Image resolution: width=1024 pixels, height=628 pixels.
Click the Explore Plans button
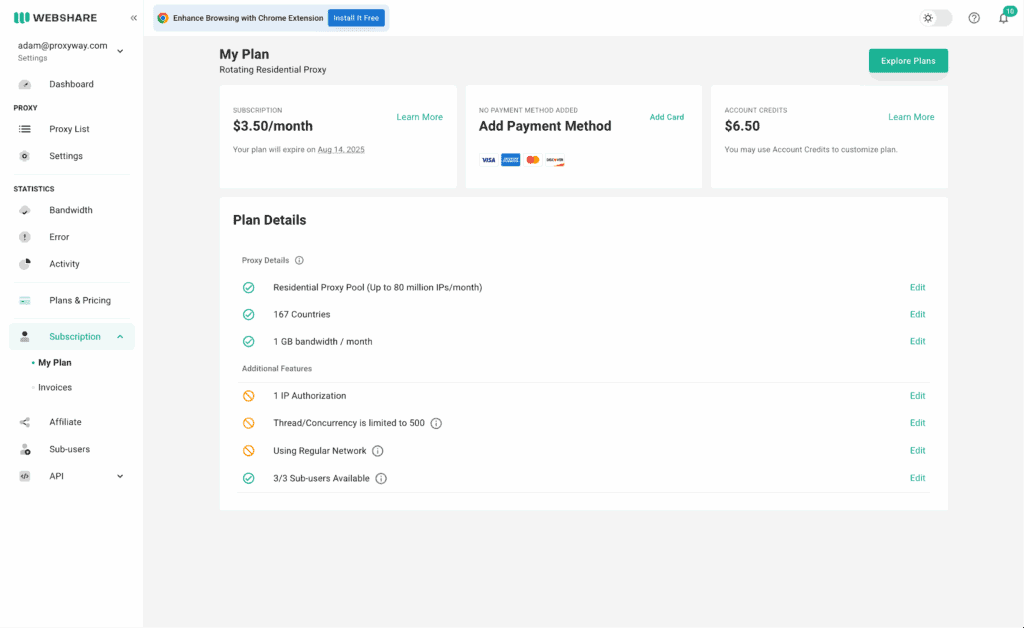click(x=907, y=60)
